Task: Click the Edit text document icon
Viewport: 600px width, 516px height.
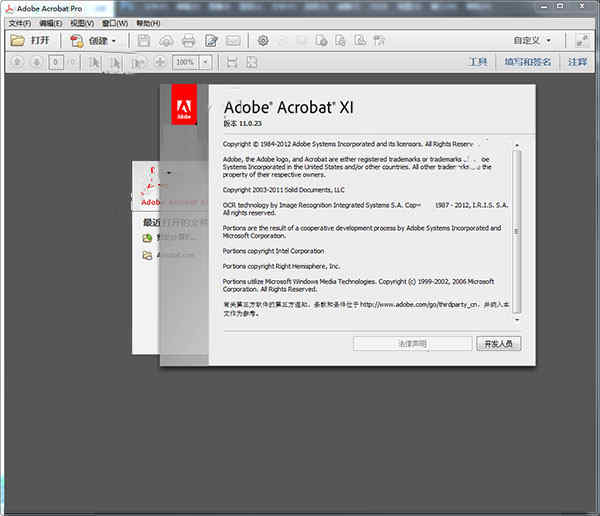Action: click(211, 41)
